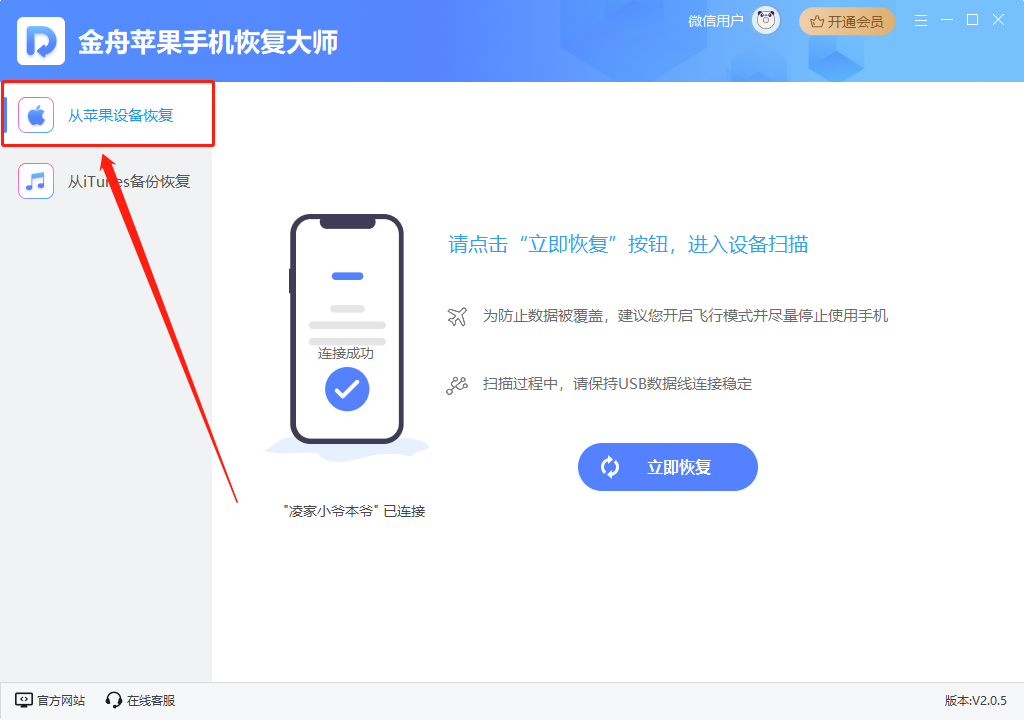Screen dimensions: 1024x720
Task: Click the USB cable tip icon
Action: (457, 385)
